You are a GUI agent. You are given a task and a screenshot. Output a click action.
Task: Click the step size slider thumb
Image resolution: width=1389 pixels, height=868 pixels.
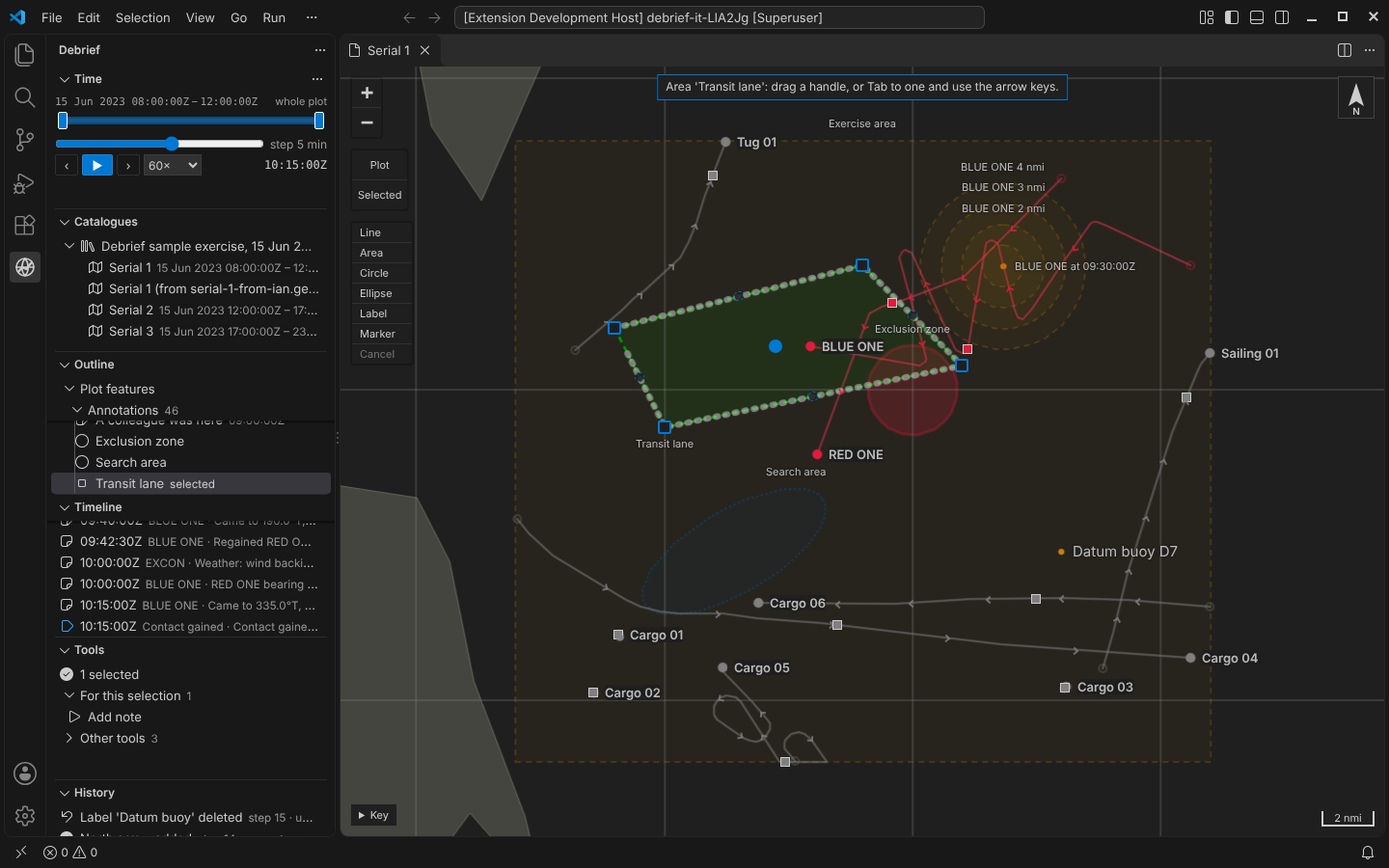[172, 144]
